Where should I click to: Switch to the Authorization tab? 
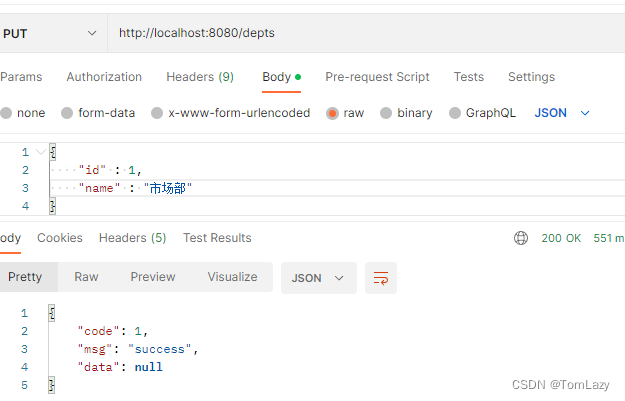tap(104, 77)
